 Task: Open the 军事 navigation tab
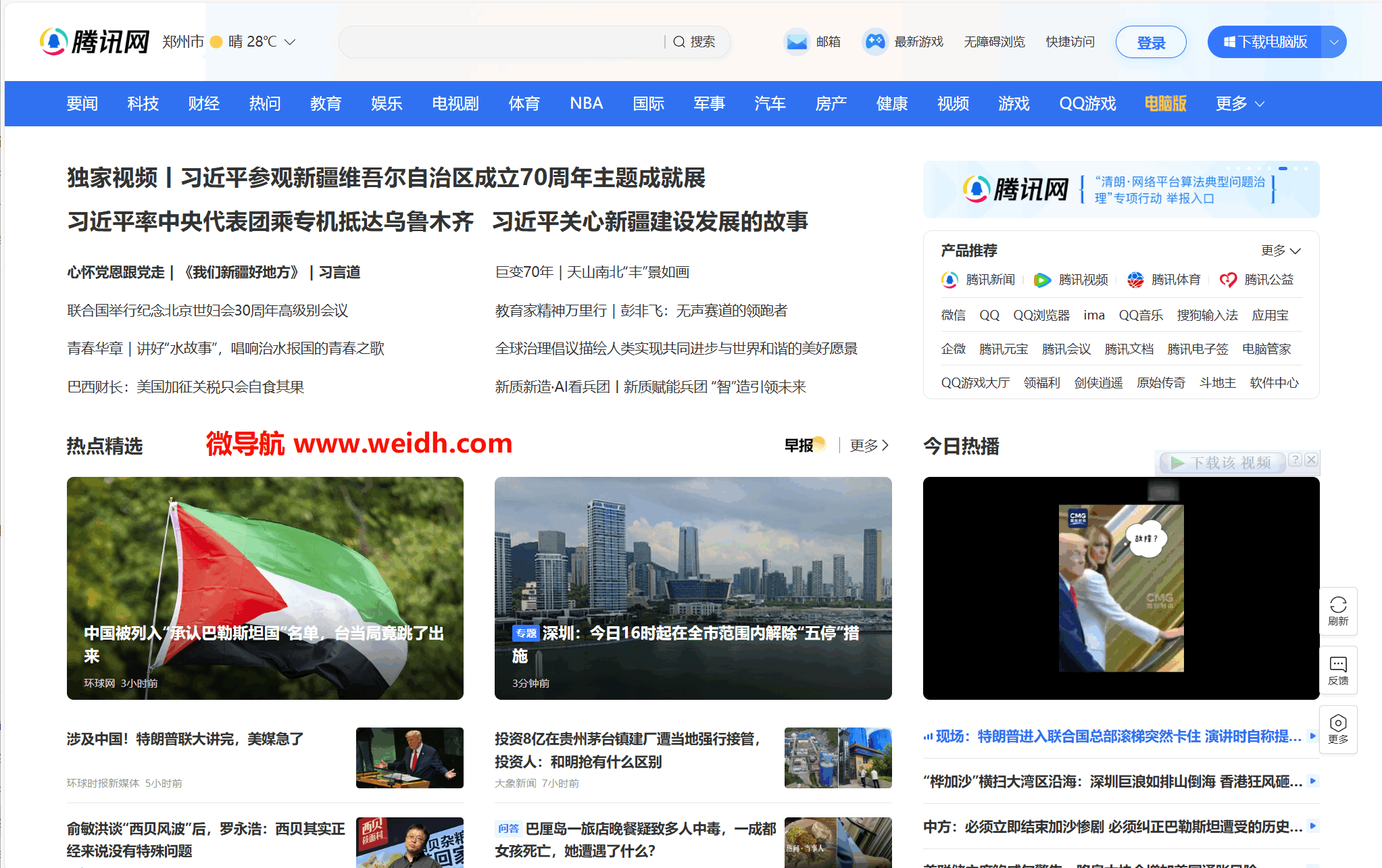710,103
